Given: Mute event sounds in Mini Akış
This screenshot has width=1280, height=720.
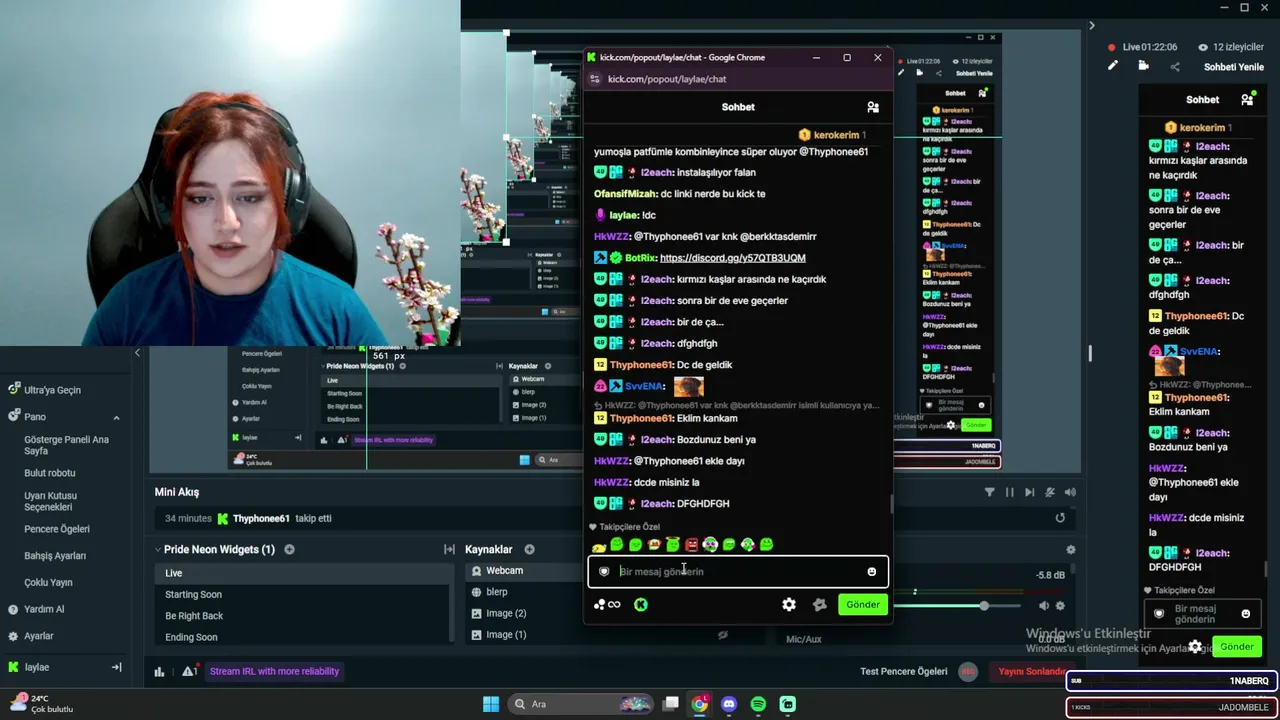Looking at the screenshot, I should [x=1070, y=492].
